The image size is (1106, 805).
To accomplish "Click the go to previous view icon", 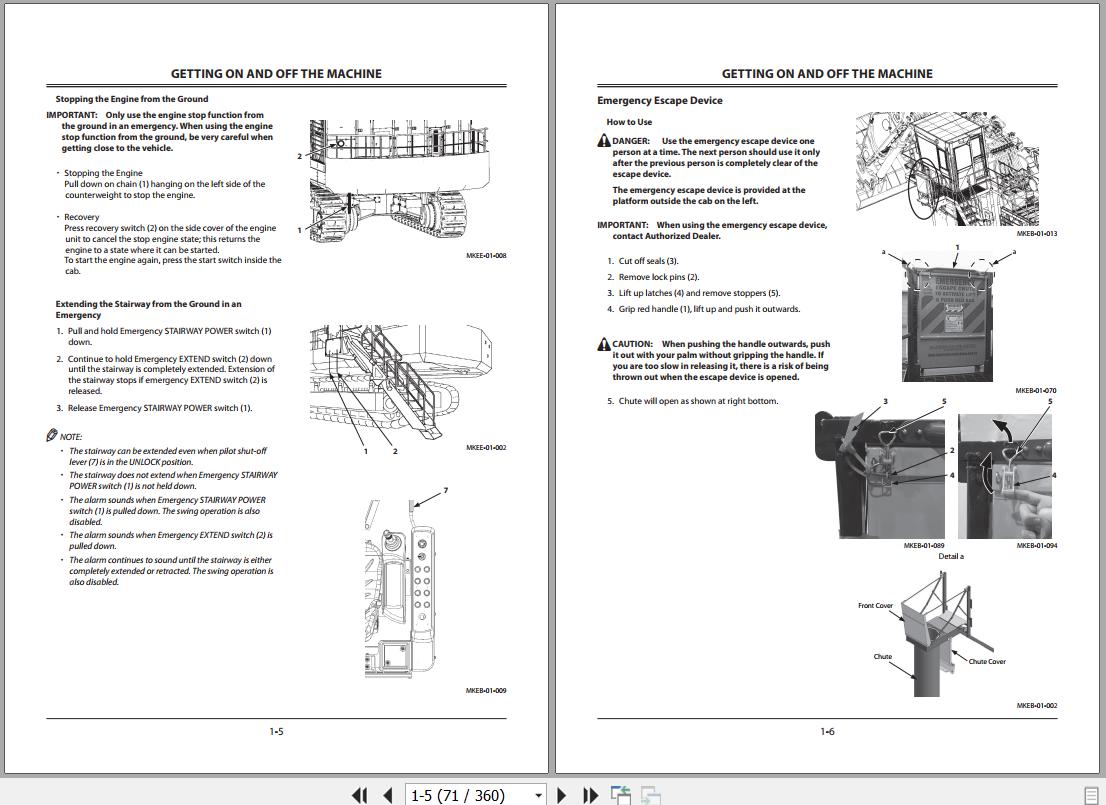I will pyautogui.click(x=620, y=795).
